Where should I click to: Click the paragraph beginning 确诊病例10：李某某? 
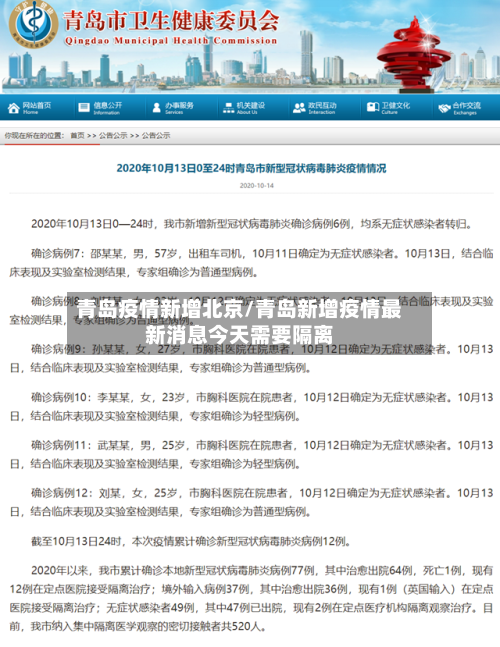point(251,406)
